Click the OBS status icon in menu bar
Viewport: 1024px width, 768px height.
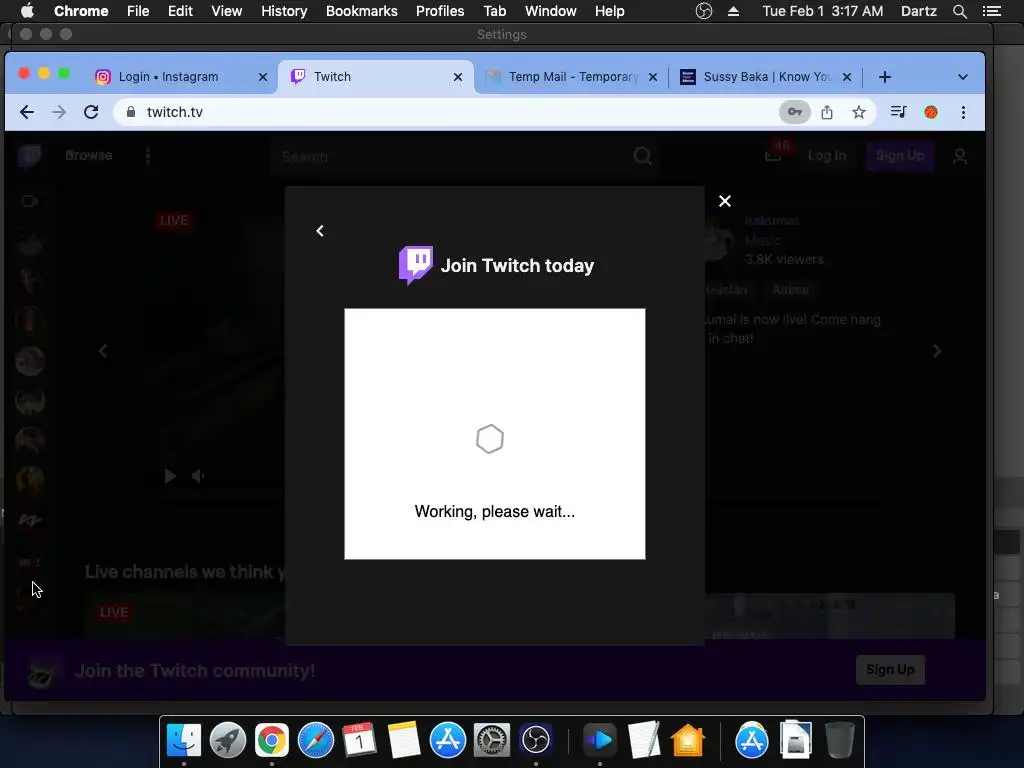tap(703, 11)
